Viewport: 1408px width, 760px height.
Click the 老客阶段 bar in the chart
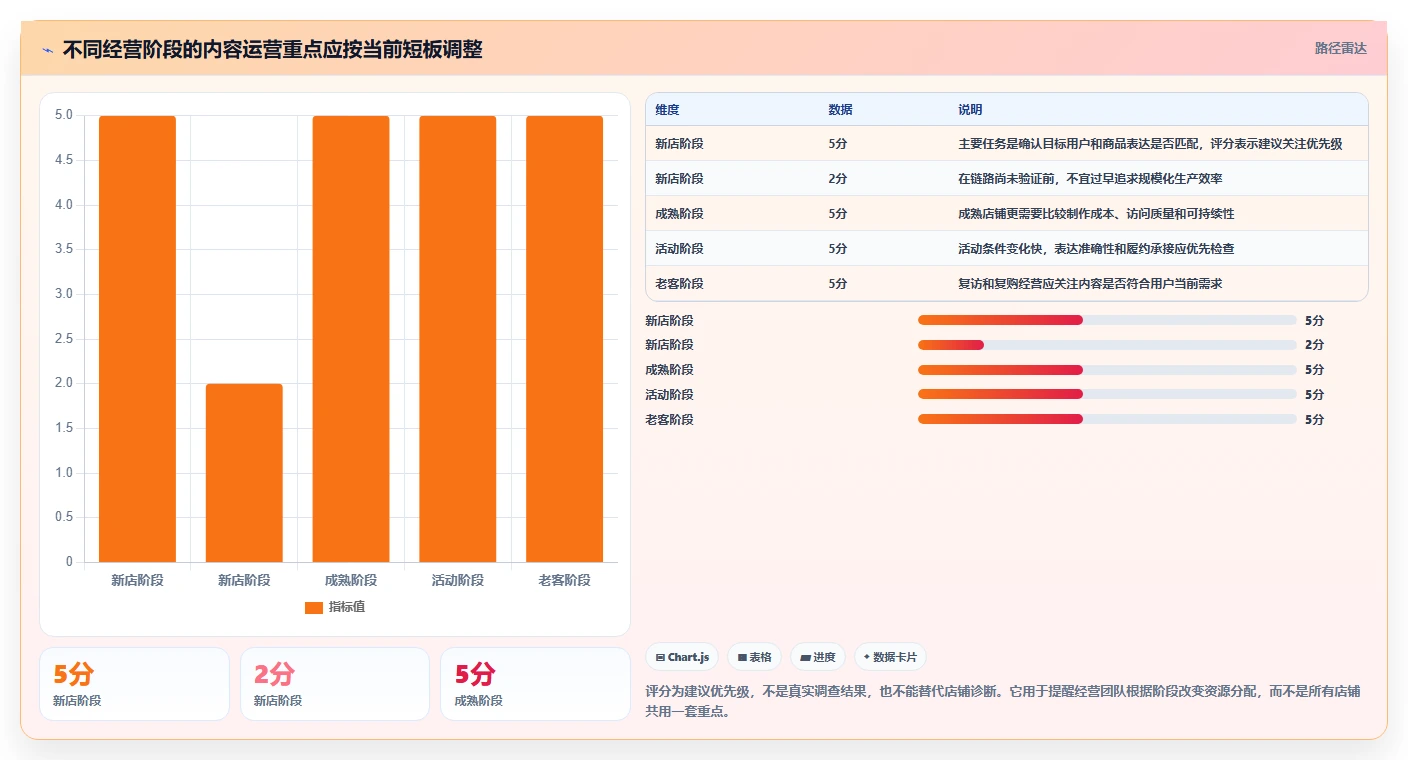tap(564, 339)
